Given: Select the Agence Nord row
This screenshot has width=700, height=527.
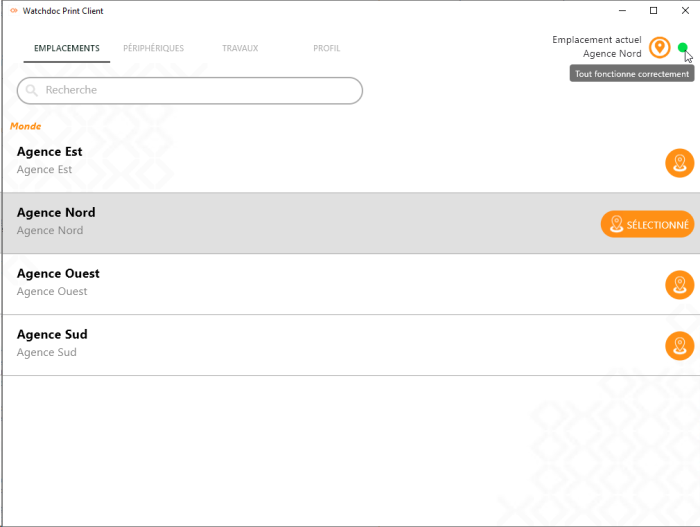Looking at the screenshot, I should click(300, 223).
